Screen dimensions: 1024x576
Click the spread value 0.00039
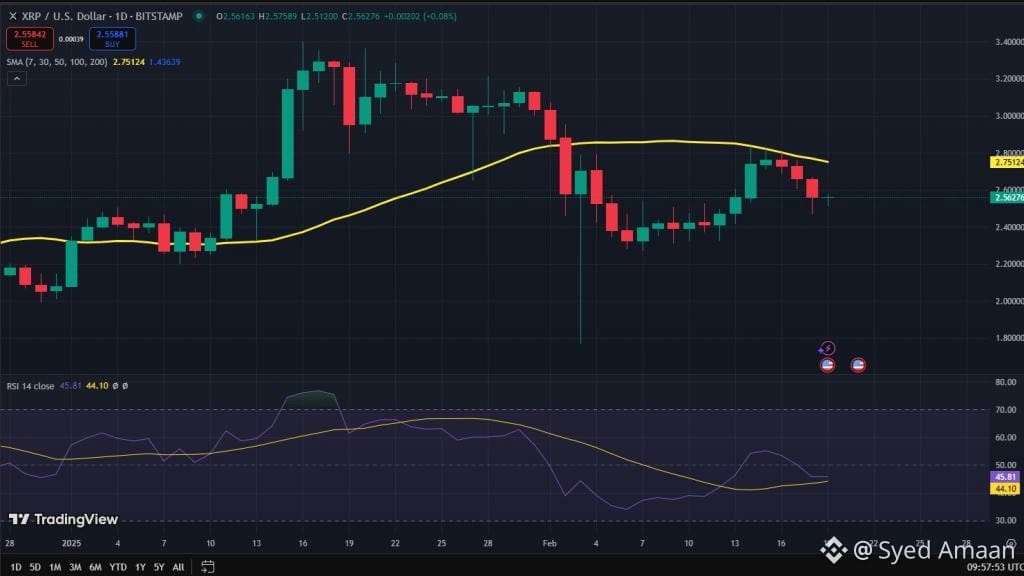(71, 39)
